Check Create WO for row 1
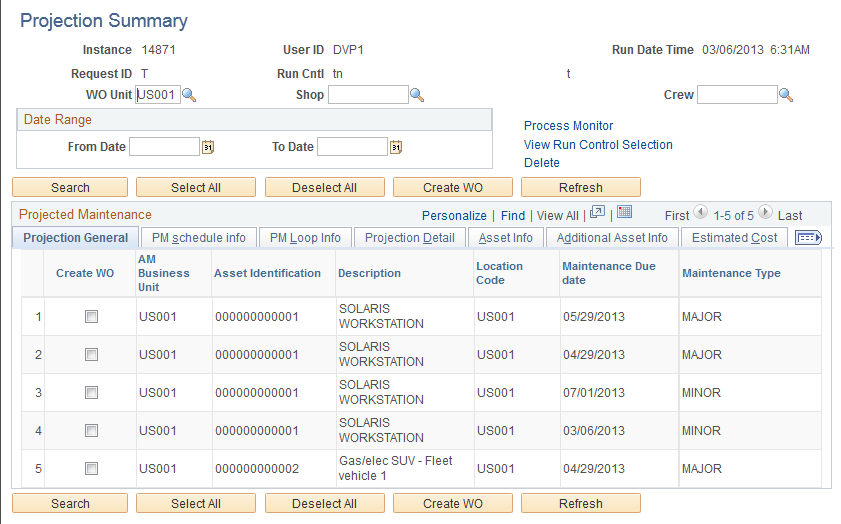Image resolution: width=841 pixels, height=524 pixels. [x=91, y=316]
